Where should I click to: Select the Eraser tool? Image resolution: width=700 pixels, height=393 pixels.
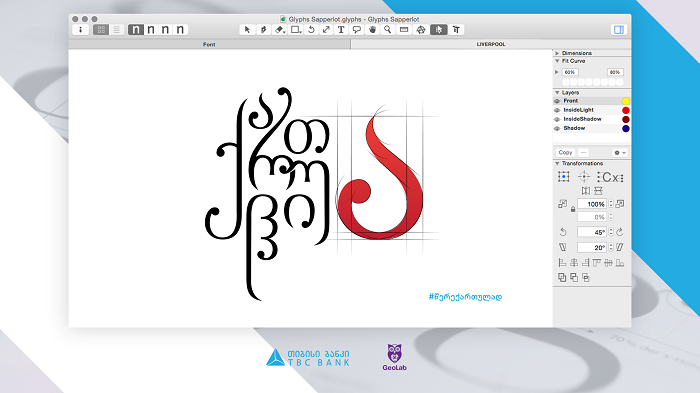pyautogui.click(x=279, y=29)
